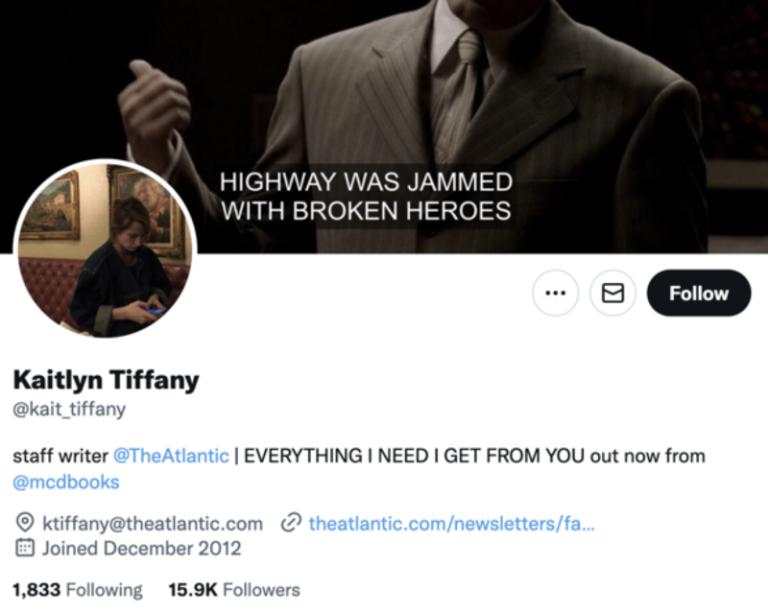
Task: Click the Joined December 2012 text
Action: click(141, 548)
